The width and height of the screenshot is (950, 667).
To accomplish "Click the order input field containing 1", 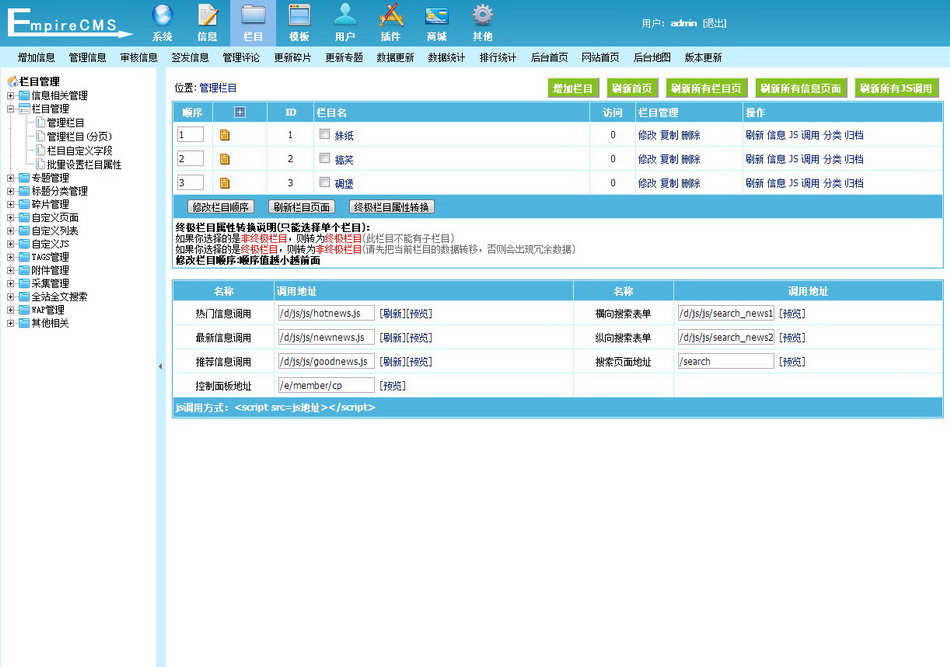I will 190,134.
